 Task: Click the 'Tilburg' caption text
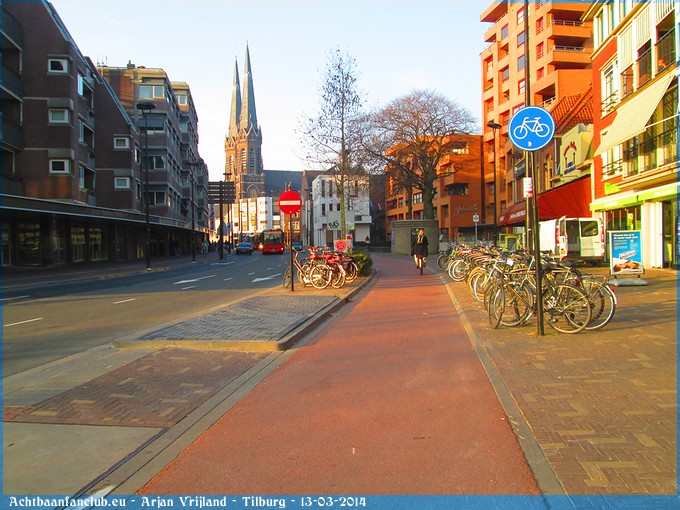coord(264,502)
